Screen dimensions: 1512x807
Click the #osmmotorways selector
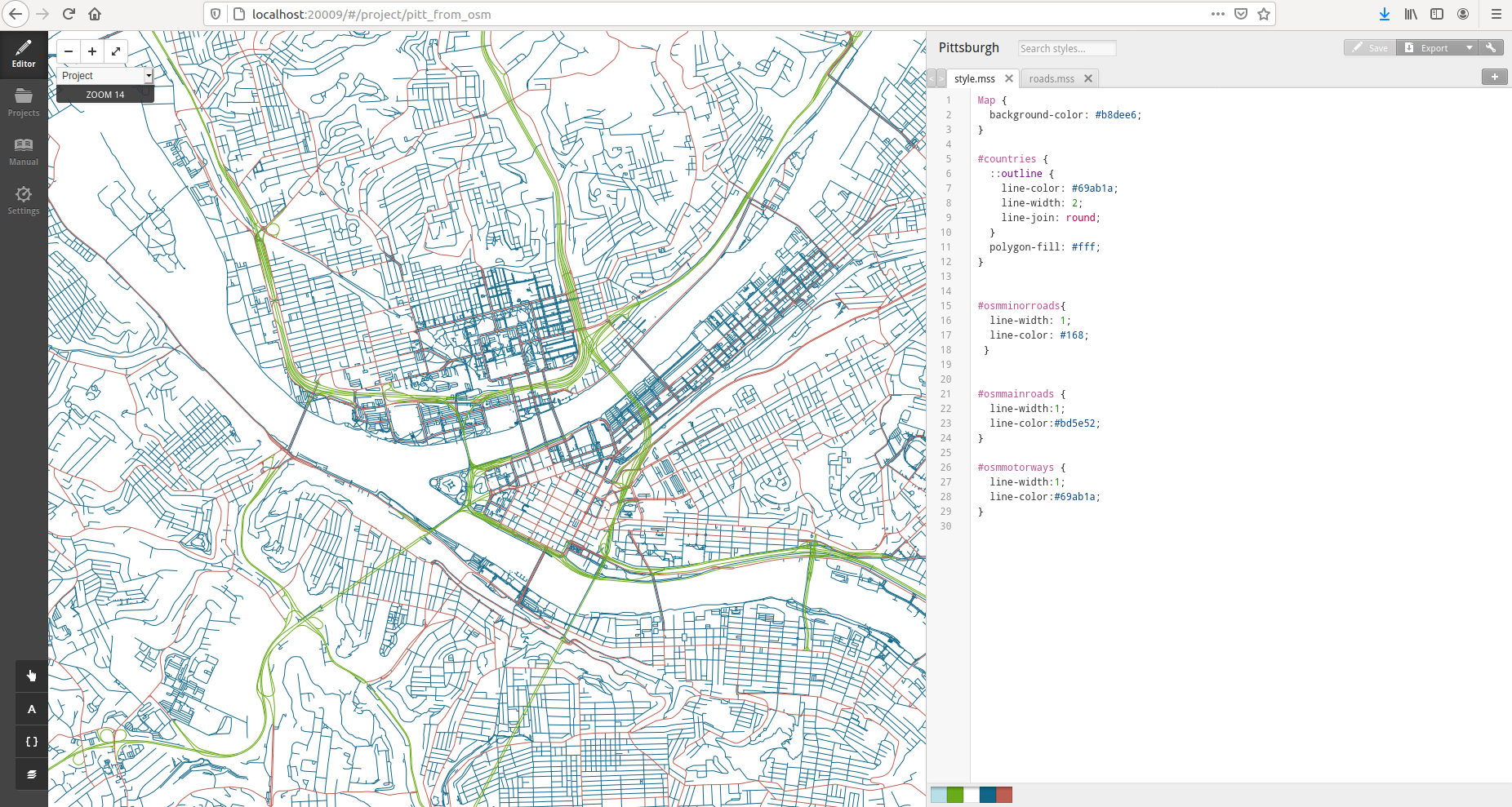click(x=1016, y=468)
